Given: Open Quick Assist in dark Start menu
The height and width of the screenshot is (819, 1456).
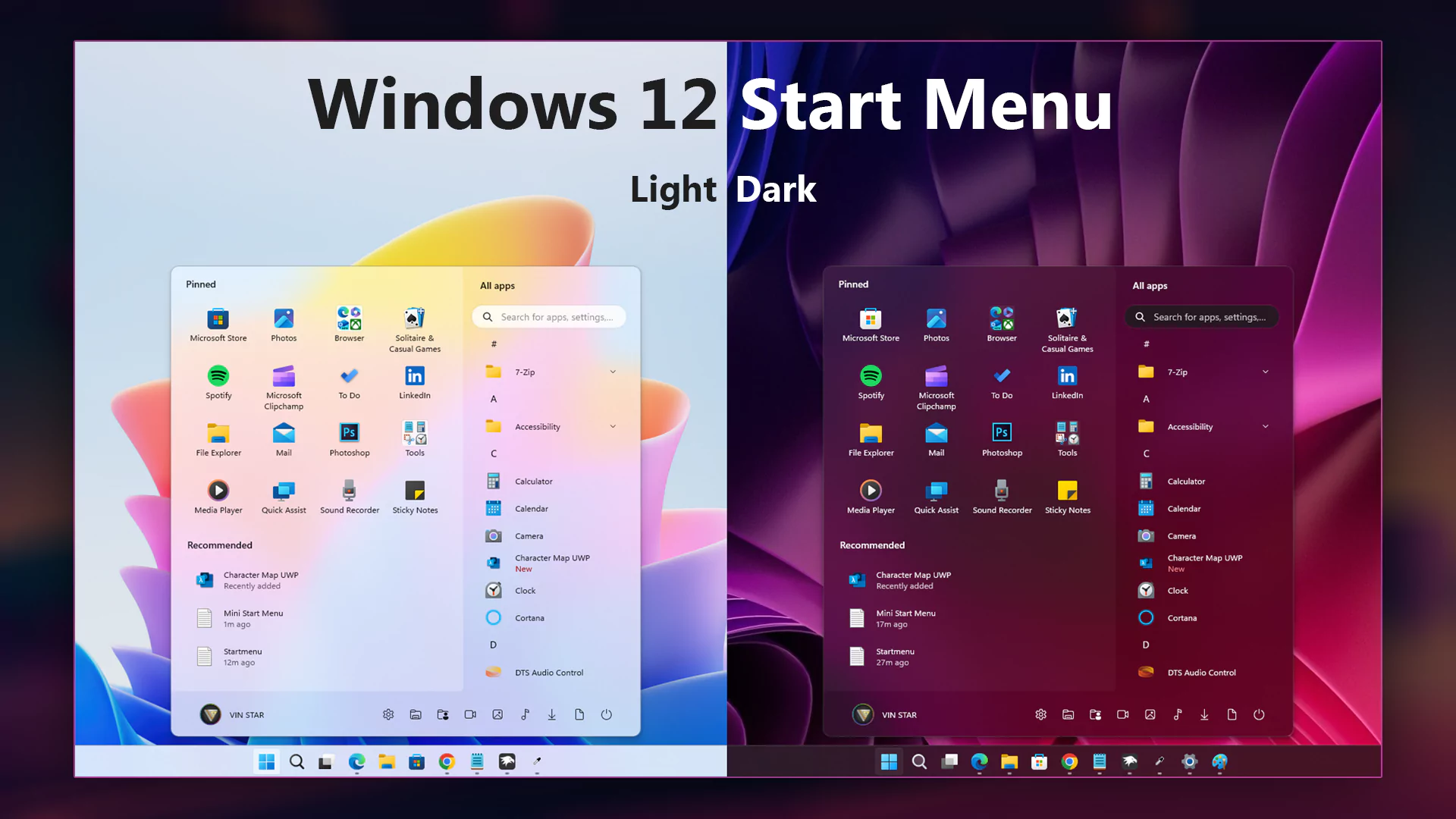Looking at the screenshot, I should (x=937, y=497).
